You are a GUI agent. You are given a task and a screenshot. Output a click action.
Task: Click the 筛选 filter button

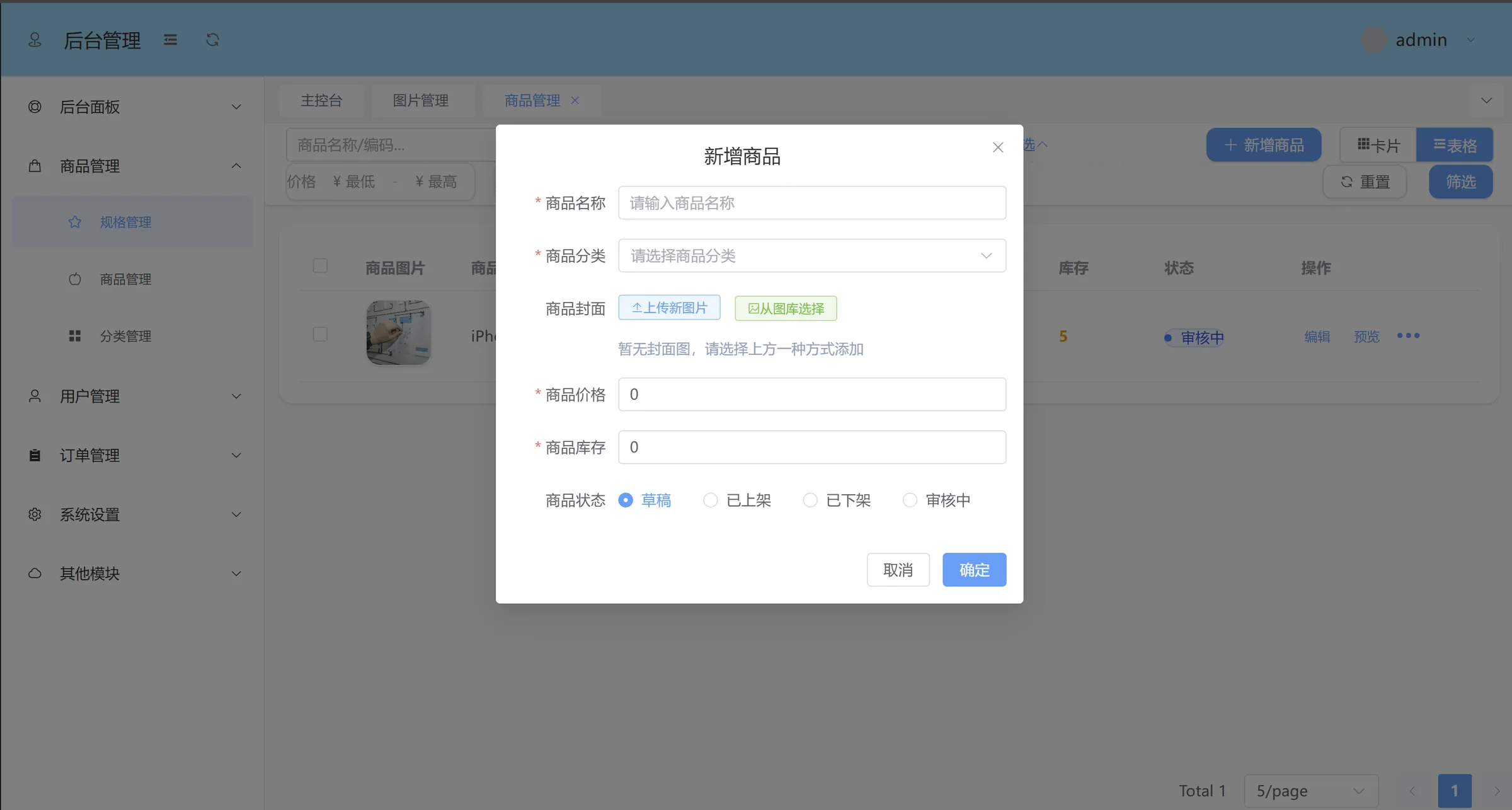(1461, 182)
